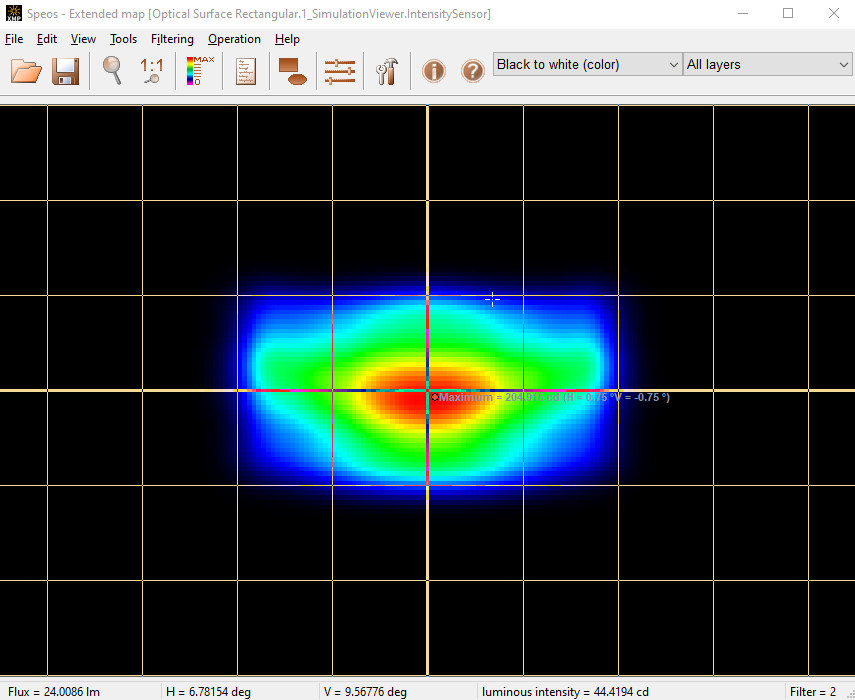Open the levels adjustment sliders icon
Viewport: 855px width, 700px height.
point(340,71)
